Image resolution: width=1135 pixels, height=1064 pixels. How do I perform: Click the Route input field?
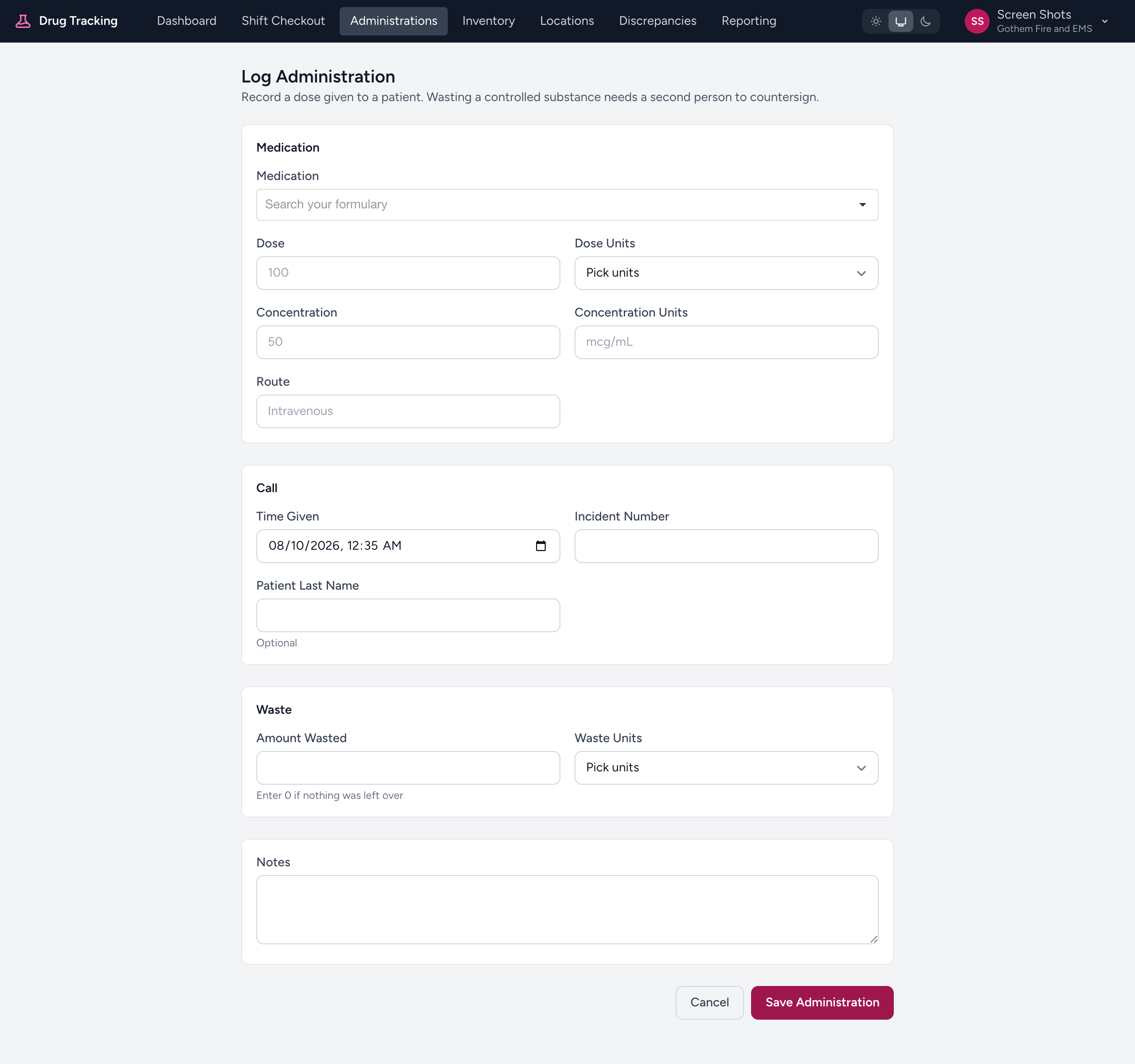pos(408,411)
